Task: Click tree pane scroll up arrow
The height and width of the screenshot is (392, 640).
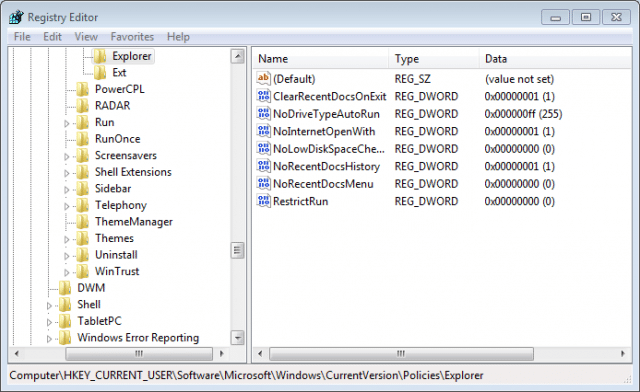Action: click(238, 56)
